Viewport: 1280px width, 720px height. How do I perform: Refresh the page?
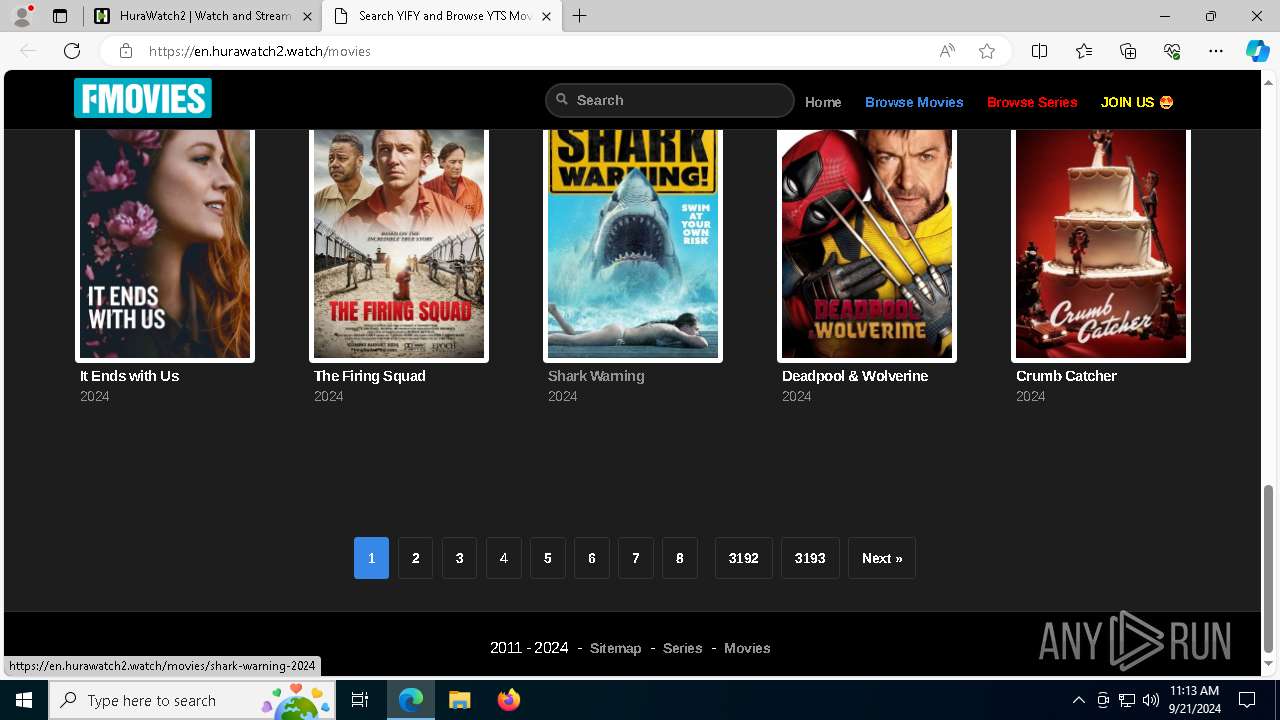72,51
